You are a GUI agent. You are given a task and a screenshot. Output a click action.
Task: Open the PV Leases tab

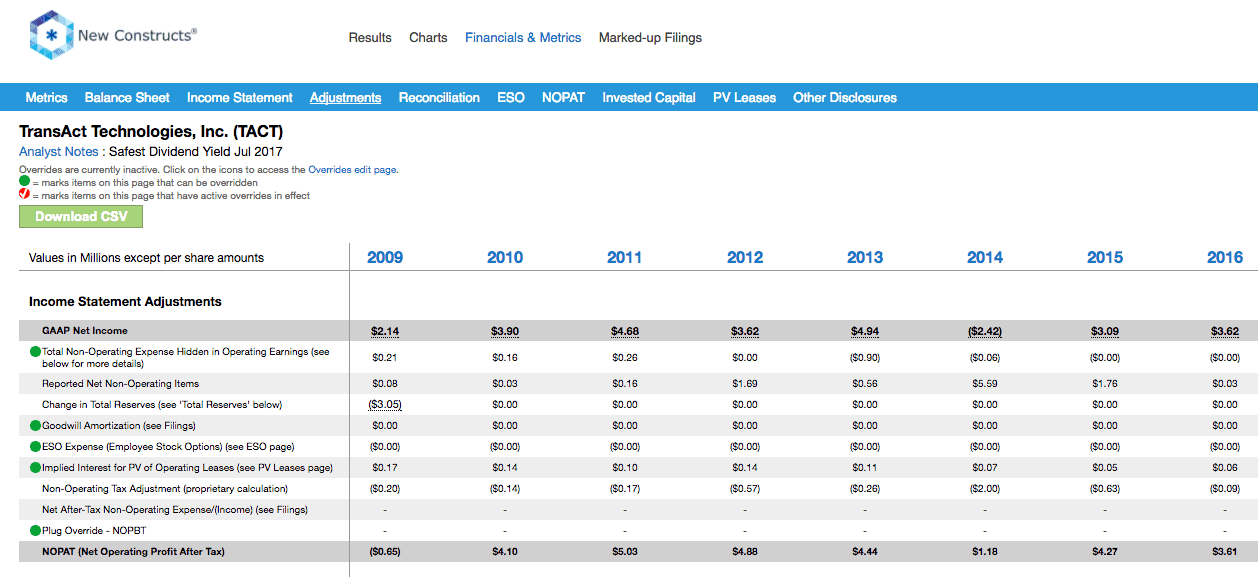[744, 98]
